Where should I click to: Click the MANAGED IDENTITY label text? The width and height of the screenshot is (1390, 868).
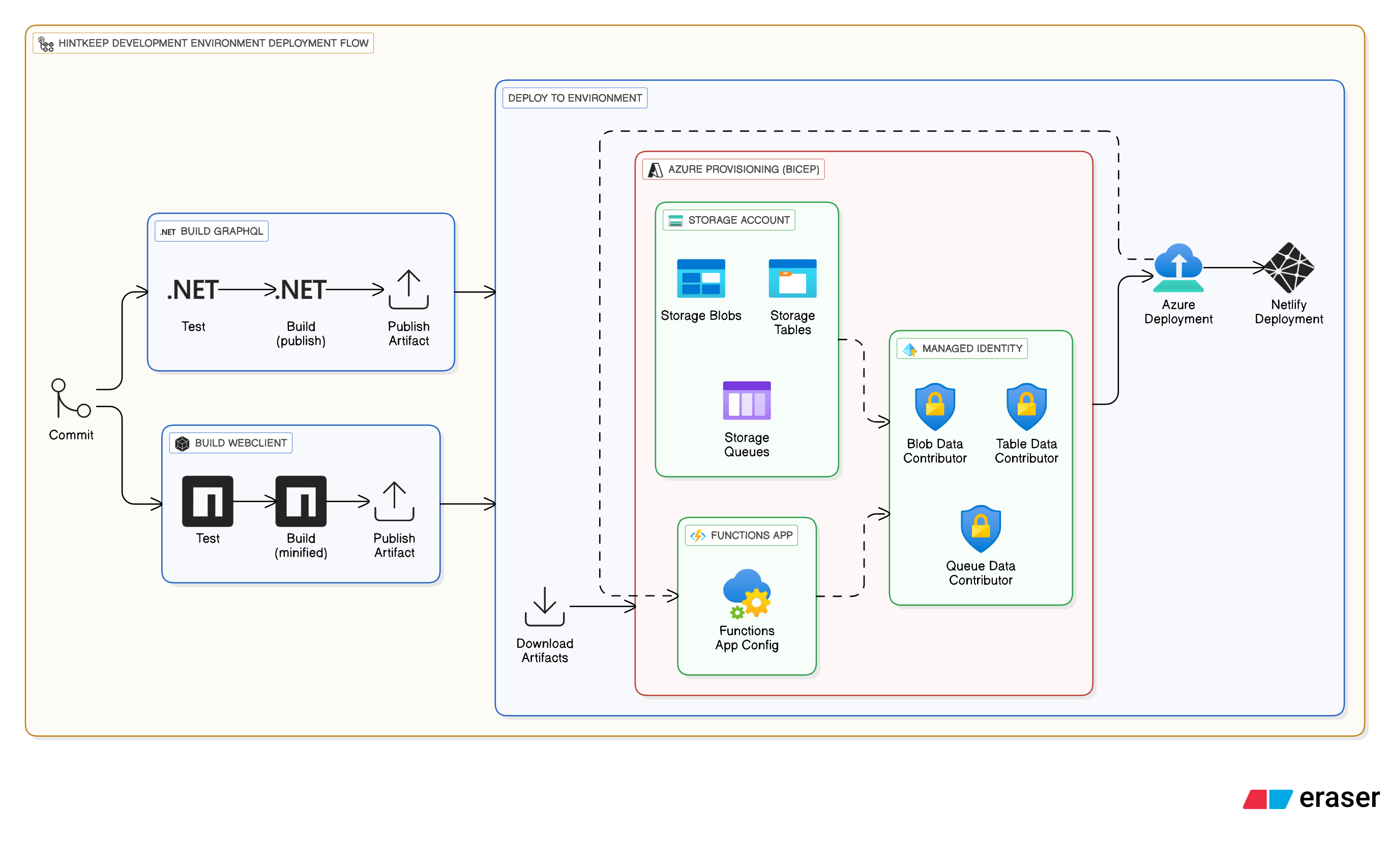click(972, 348)
